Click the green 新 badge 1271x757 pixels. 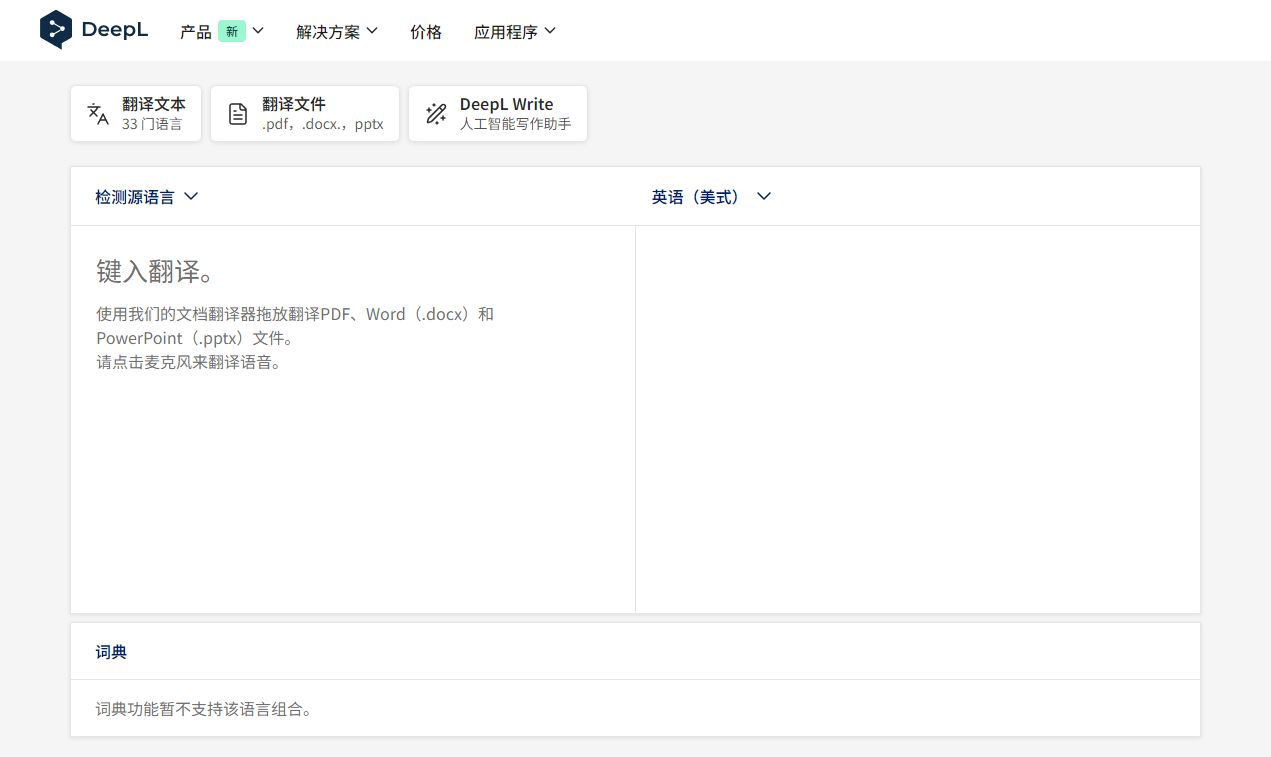click(232, 31)
